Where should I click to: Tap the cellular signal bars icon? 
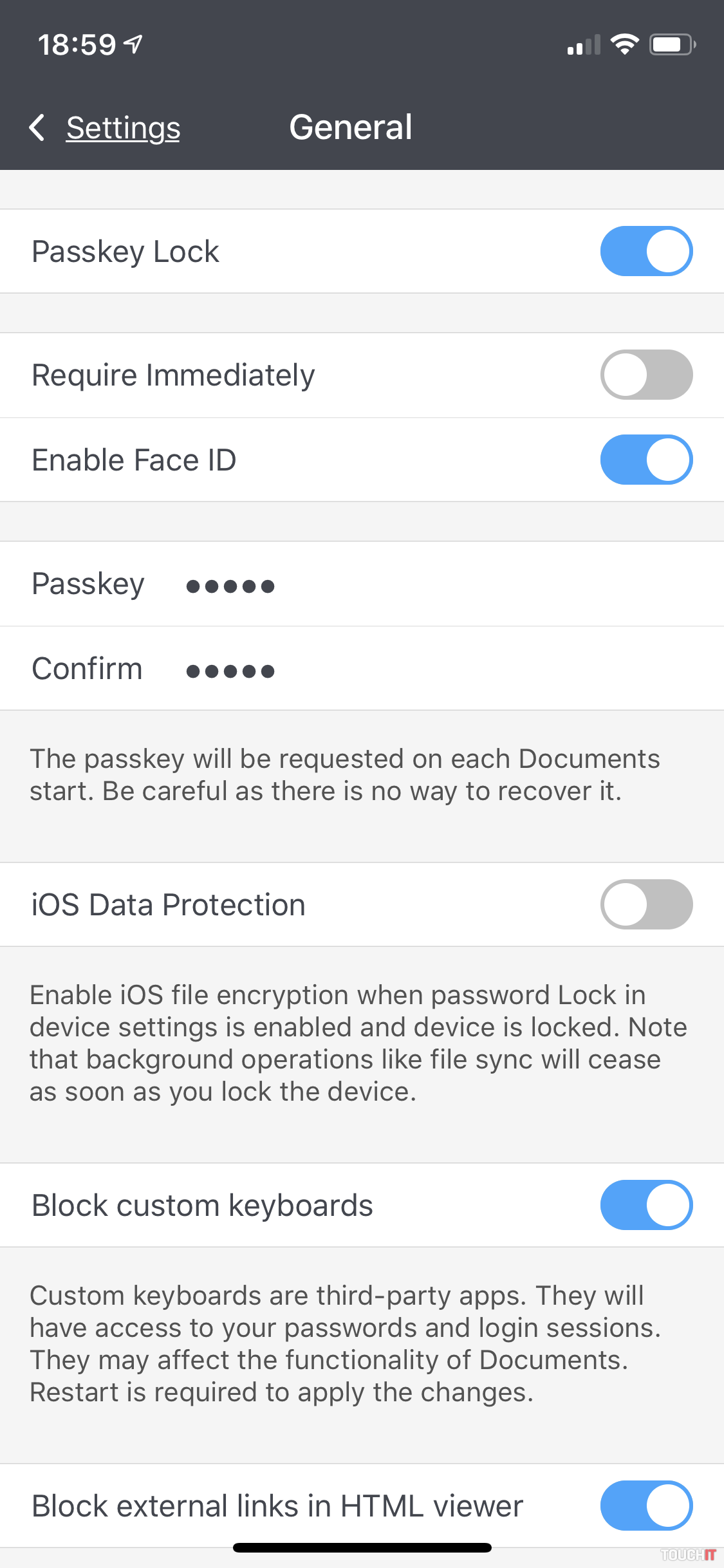[583, 45]
